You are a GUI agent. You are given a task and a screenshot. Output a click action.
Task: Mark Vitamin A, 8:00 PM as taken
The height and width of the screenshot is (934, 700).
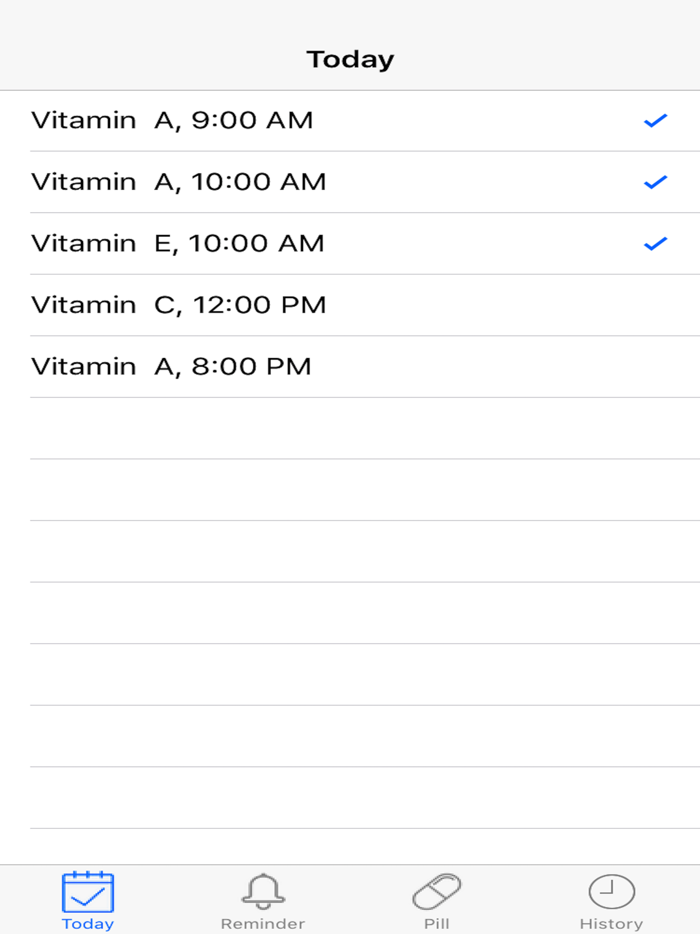[x=350, y=365]
